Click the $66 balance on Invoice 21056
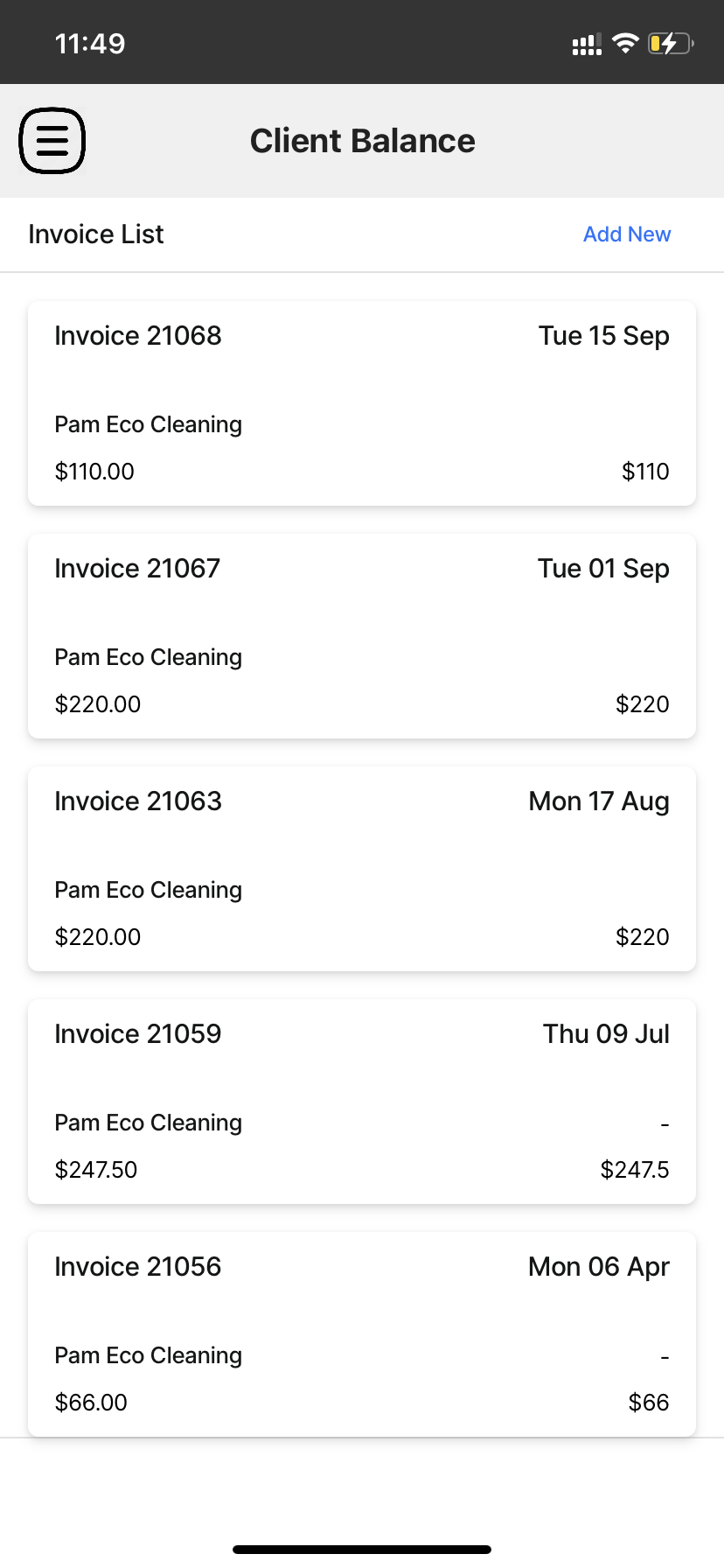 (649, 1403)
